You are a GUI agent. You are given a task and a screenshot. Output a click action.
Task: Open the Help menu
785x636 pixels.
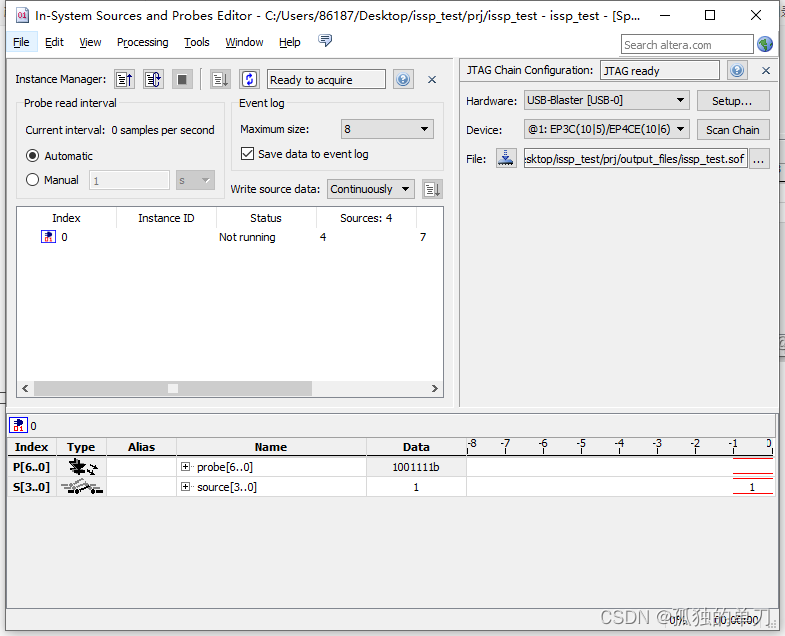(289, 42)
